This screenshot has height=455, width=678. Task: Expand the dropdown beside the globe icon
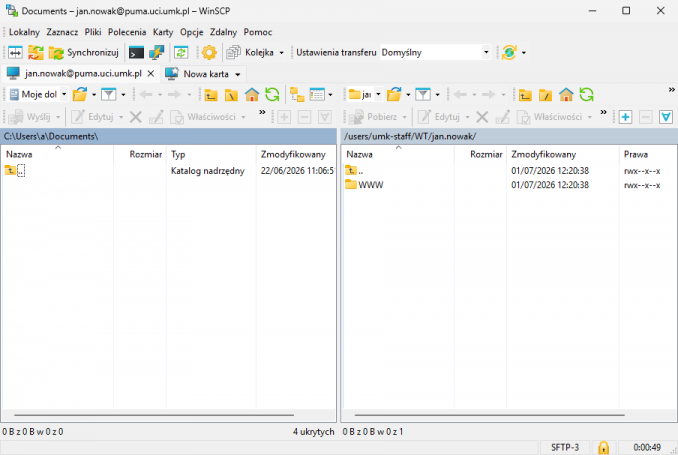click(524, 53)
